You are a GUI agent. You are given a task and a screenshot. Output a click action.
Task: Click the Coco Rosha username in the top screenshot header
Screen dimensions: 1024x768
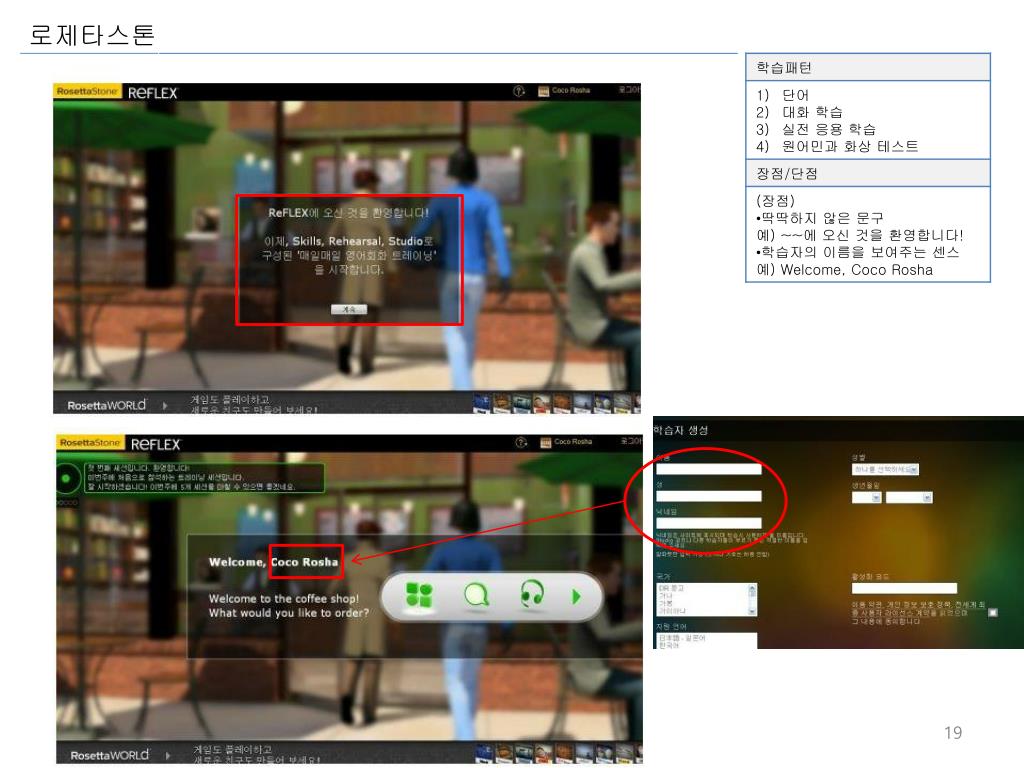pyautogui.click(x=571, y=90)
